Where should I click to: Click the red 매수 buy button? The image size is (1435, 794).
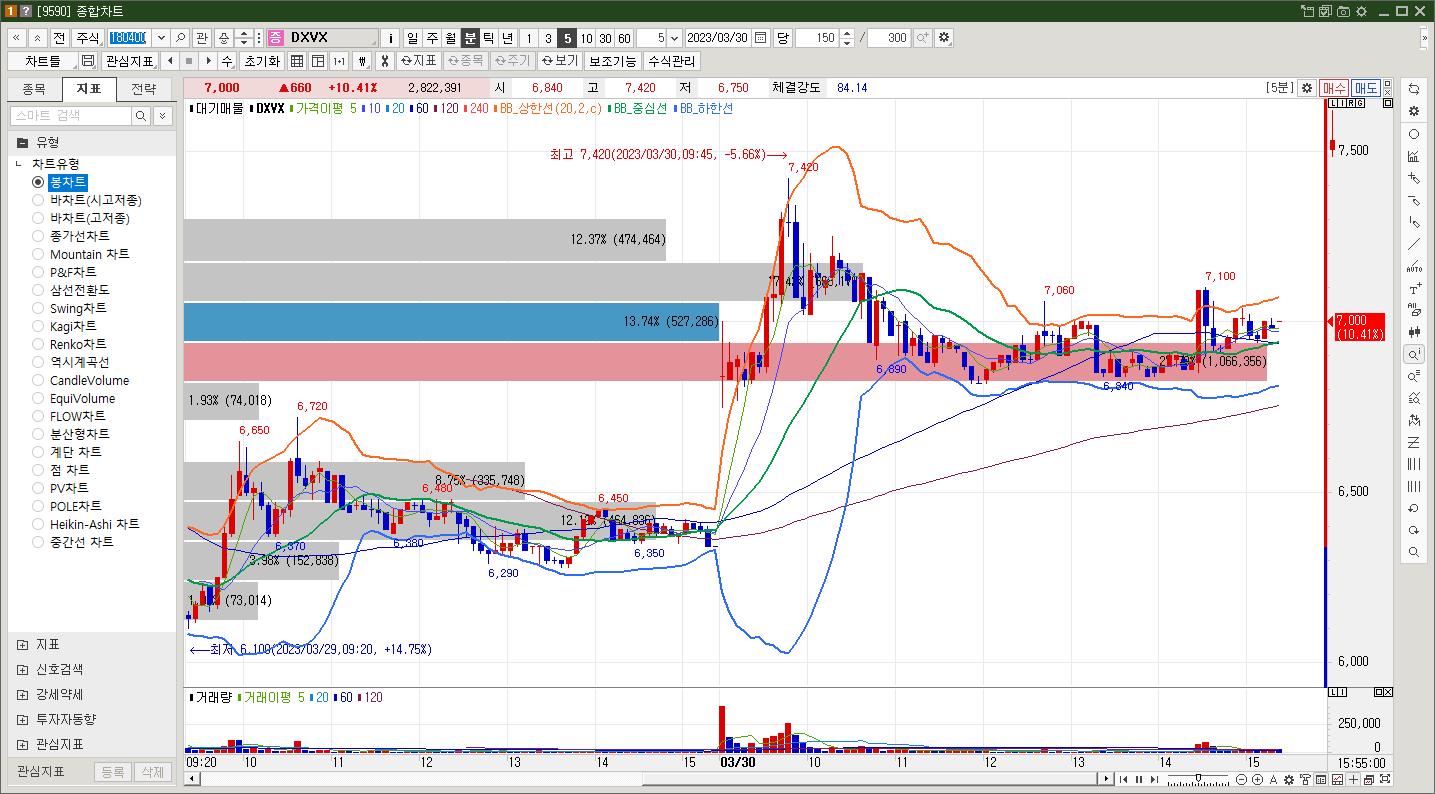click(x=1334, y=88)
